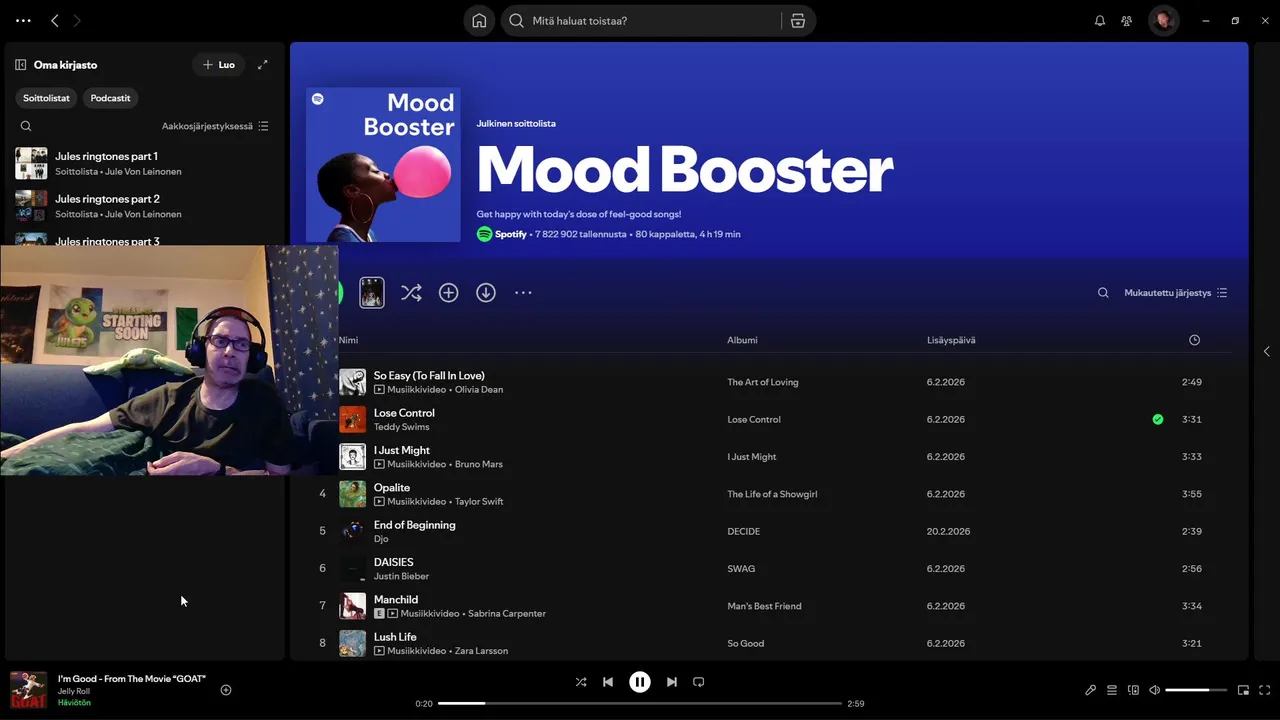This screenshot has width=1280, height=720.
Task: Toggle shuffle for the Mood Booster playlist
Action: pos(411,293)
